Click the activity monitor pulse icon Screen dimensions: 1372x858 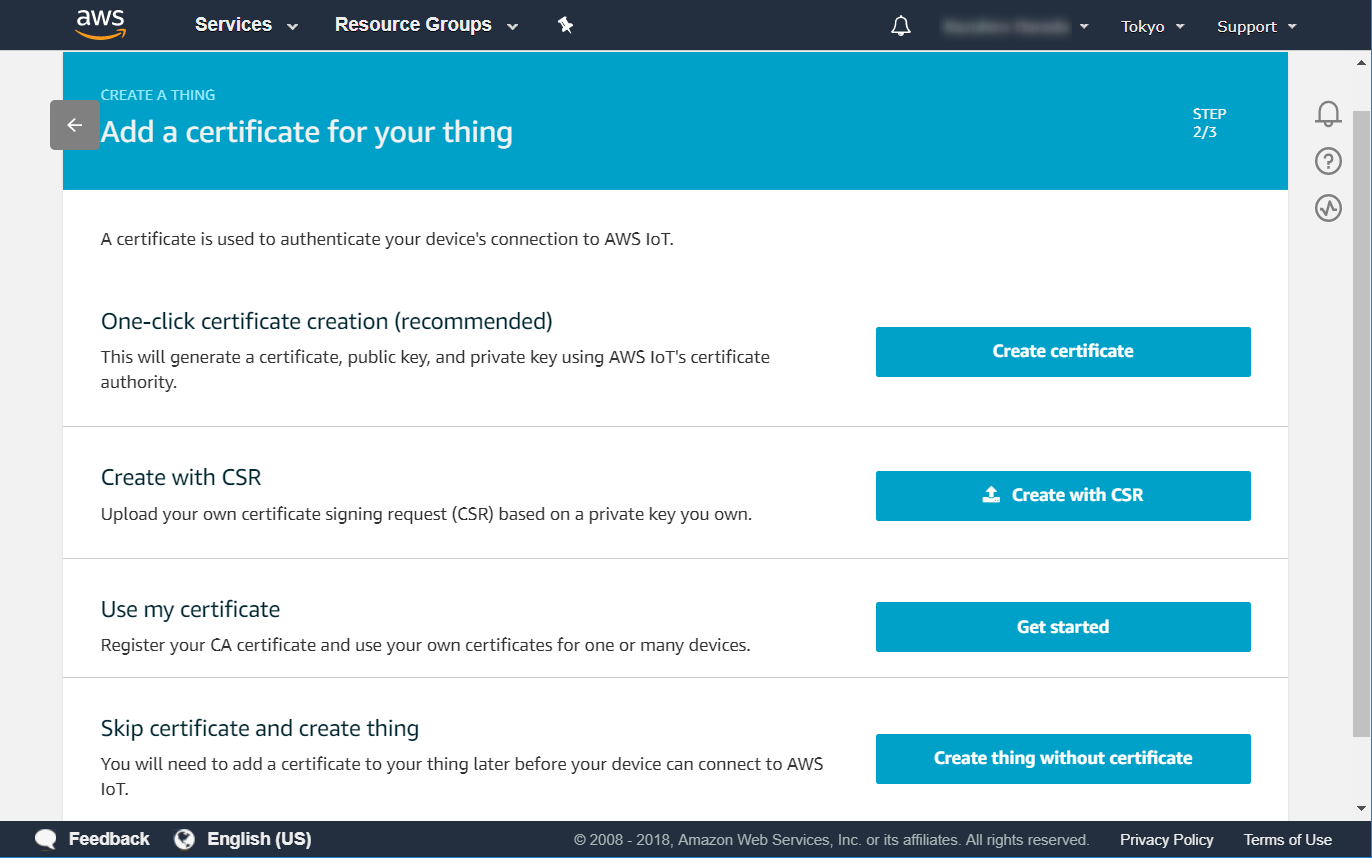(x=1328, y=208)
